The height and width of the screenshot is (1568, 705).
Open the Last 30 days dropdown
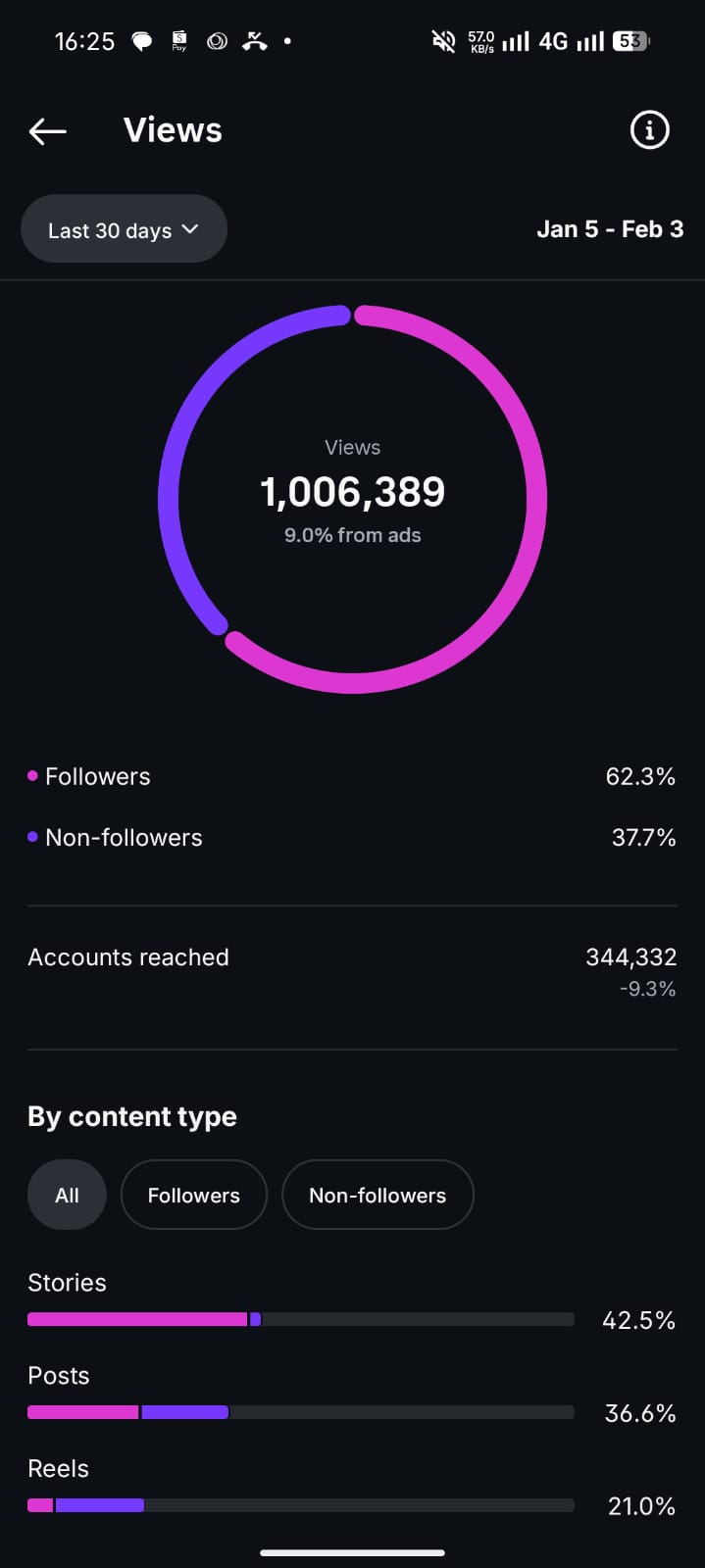(x=110, y=230)
